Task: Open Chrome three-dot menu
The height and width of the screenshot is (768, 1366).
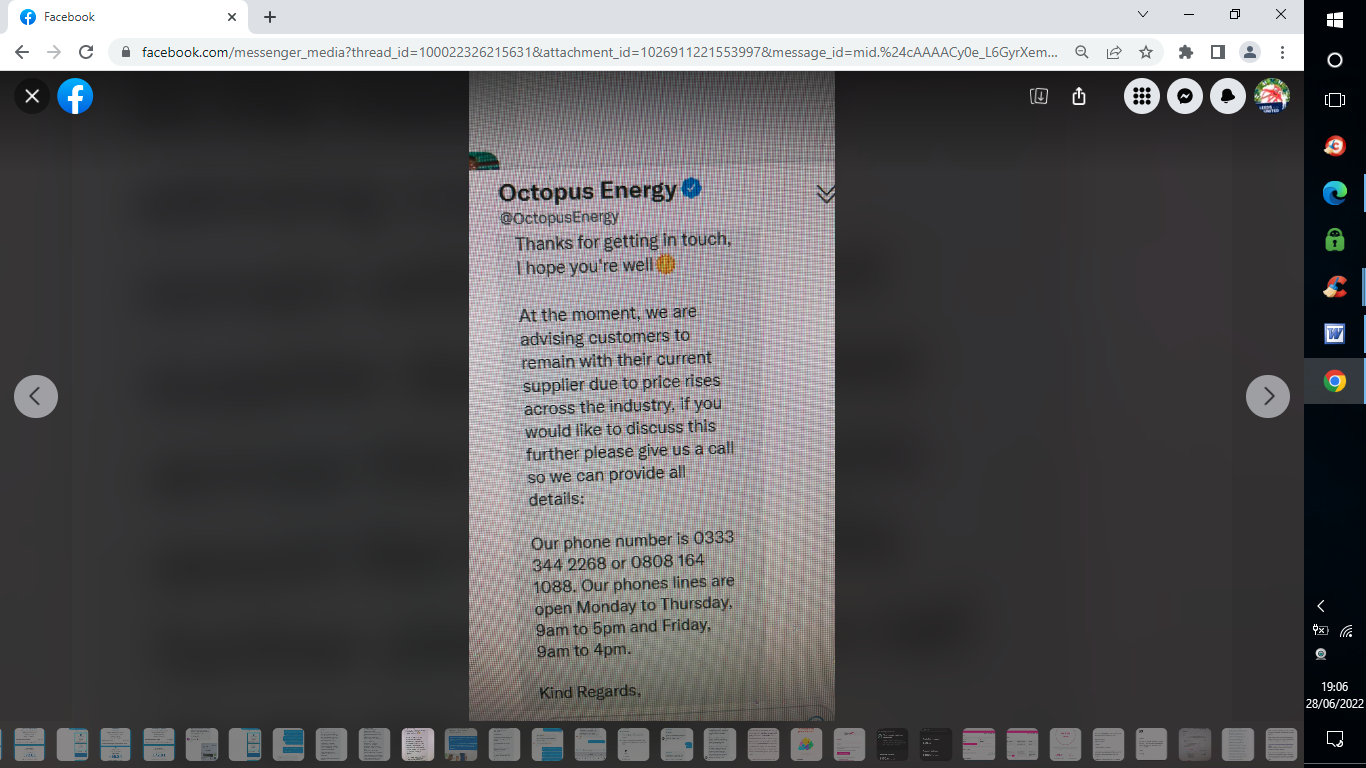Action: coord(1282,52)
